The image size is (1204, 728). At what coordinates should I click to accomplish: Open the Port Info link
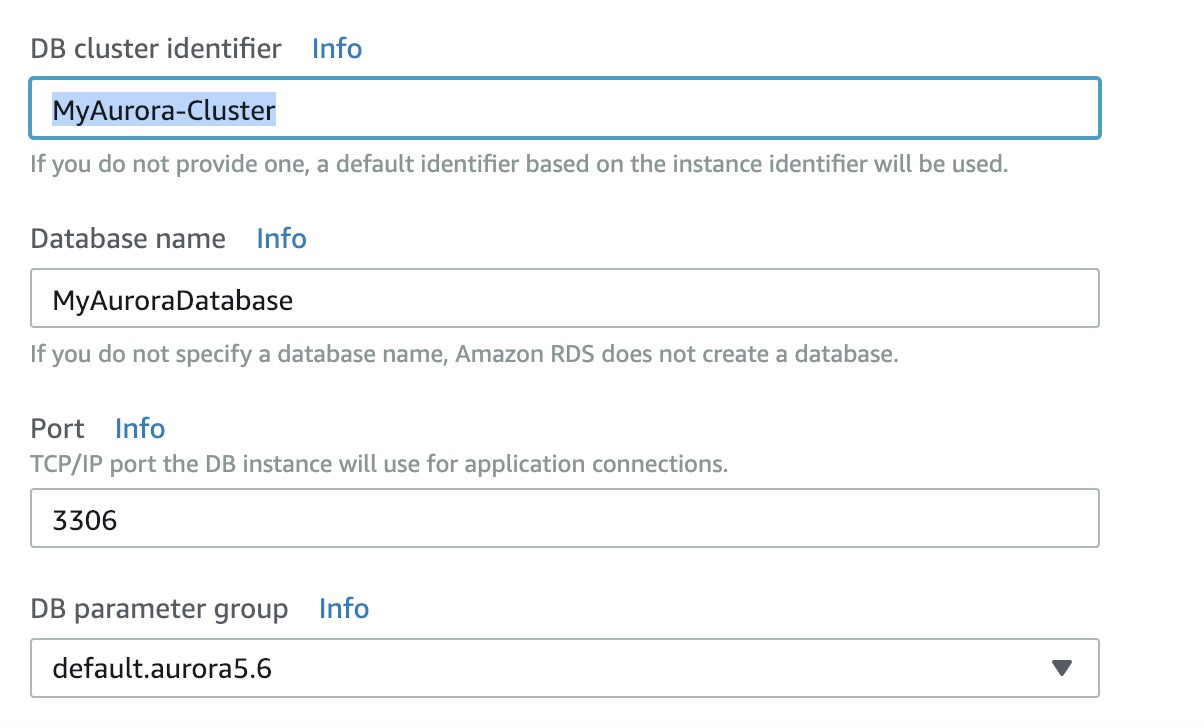140,429
